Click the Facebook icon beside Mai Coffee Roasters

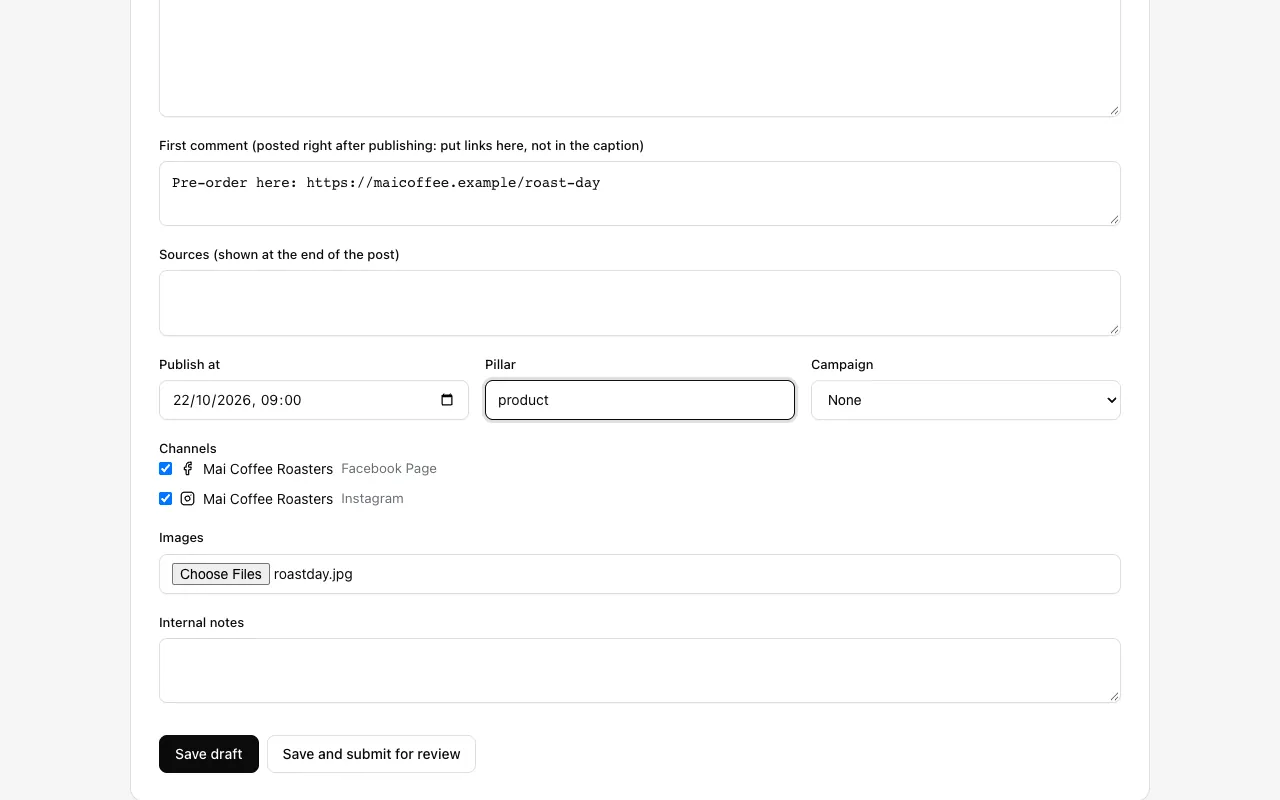[x=187, y=469]
